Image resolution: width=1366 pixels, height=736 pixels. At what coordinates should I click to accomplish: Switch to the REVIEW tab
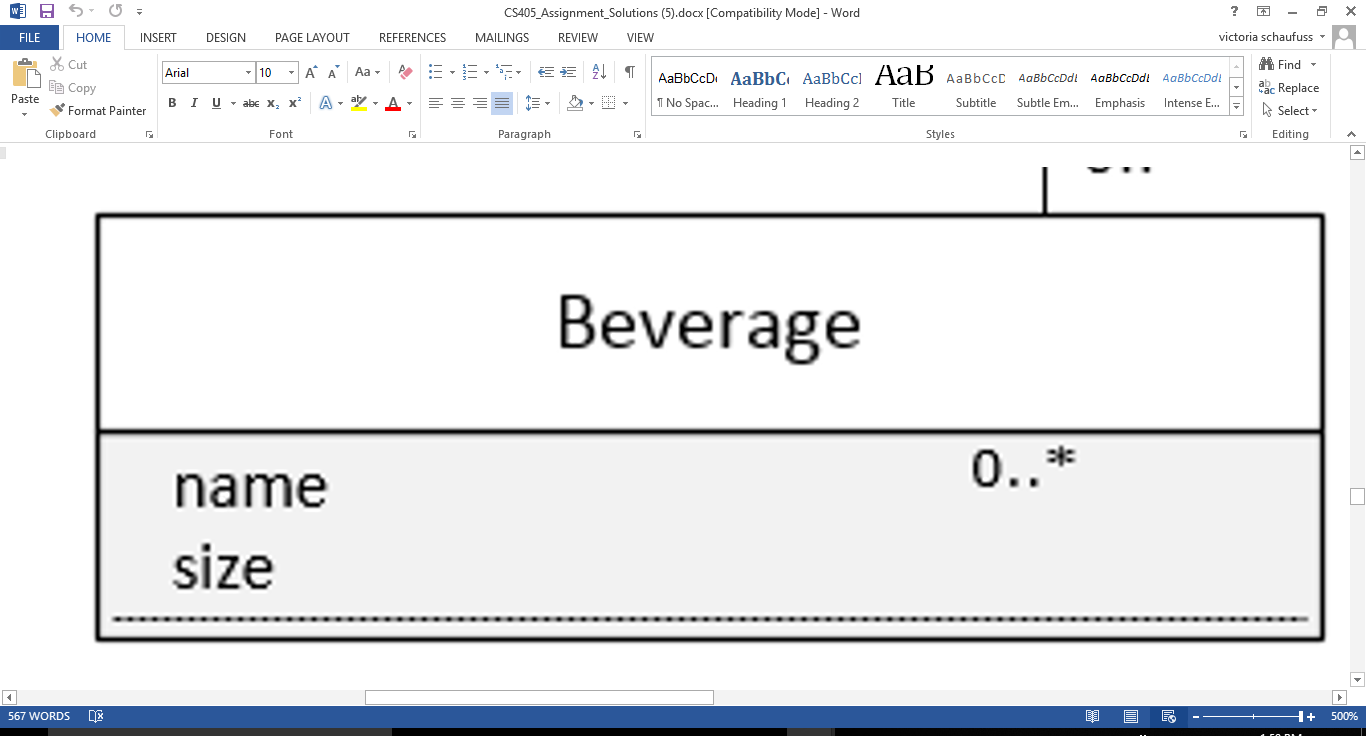click(578, 38)
